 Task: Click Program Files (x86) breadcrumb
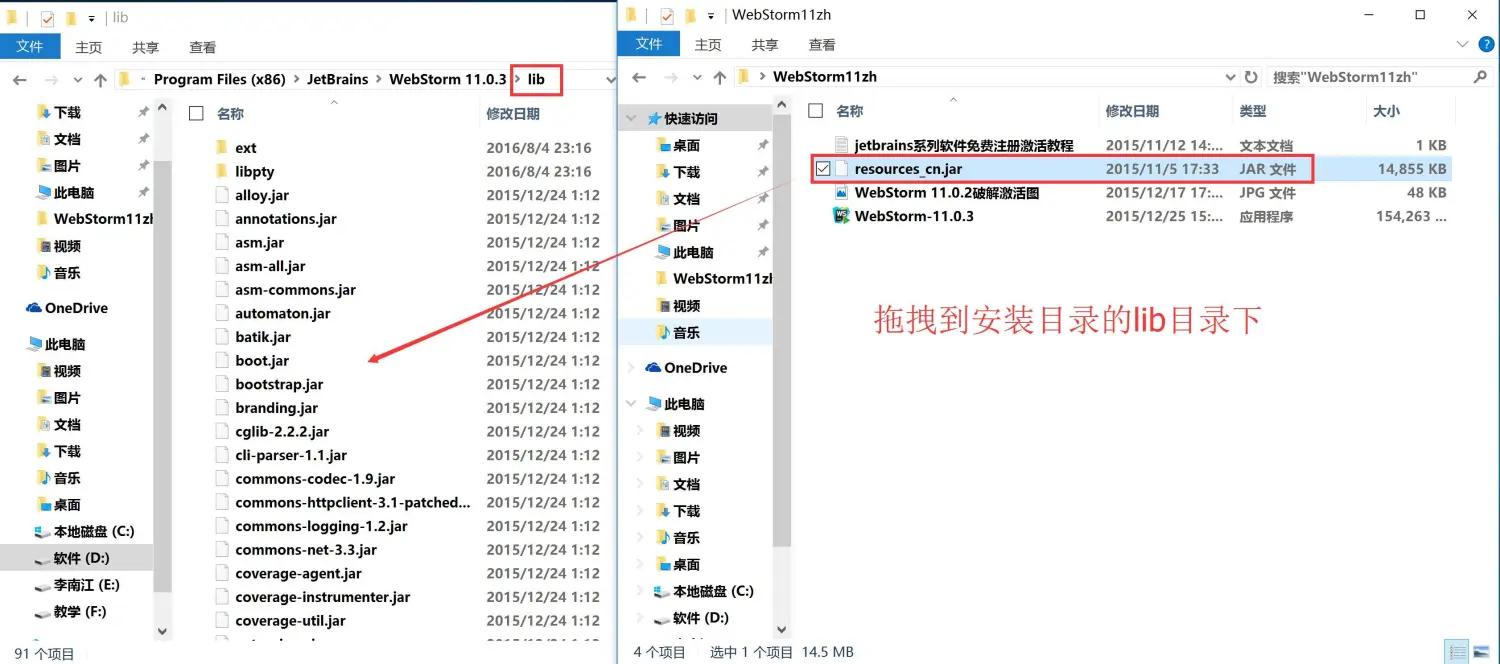[x=220, y=80]
